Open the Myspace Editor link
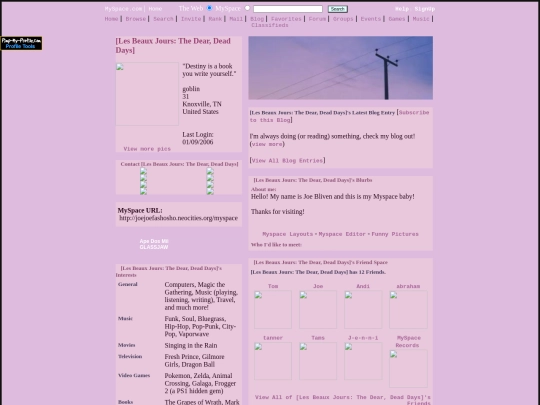This screenshot has width=540, height=405. click(342, 234)
